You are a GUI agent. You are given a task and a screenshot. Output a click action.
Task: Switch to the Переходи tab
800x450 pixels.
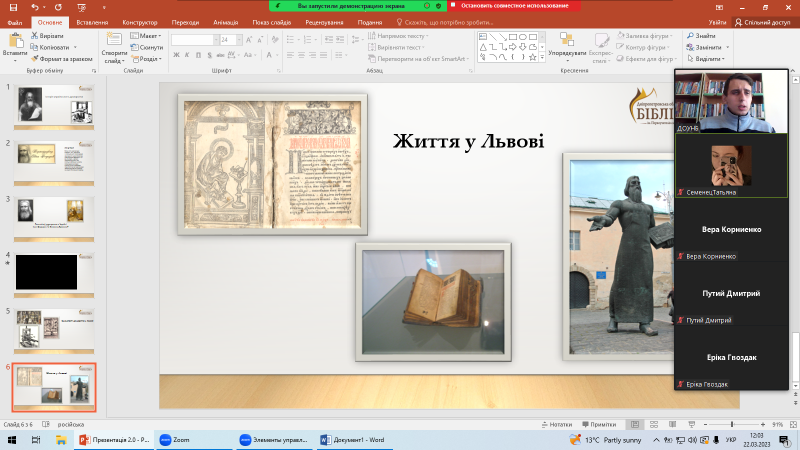click(x=185, y=22)
